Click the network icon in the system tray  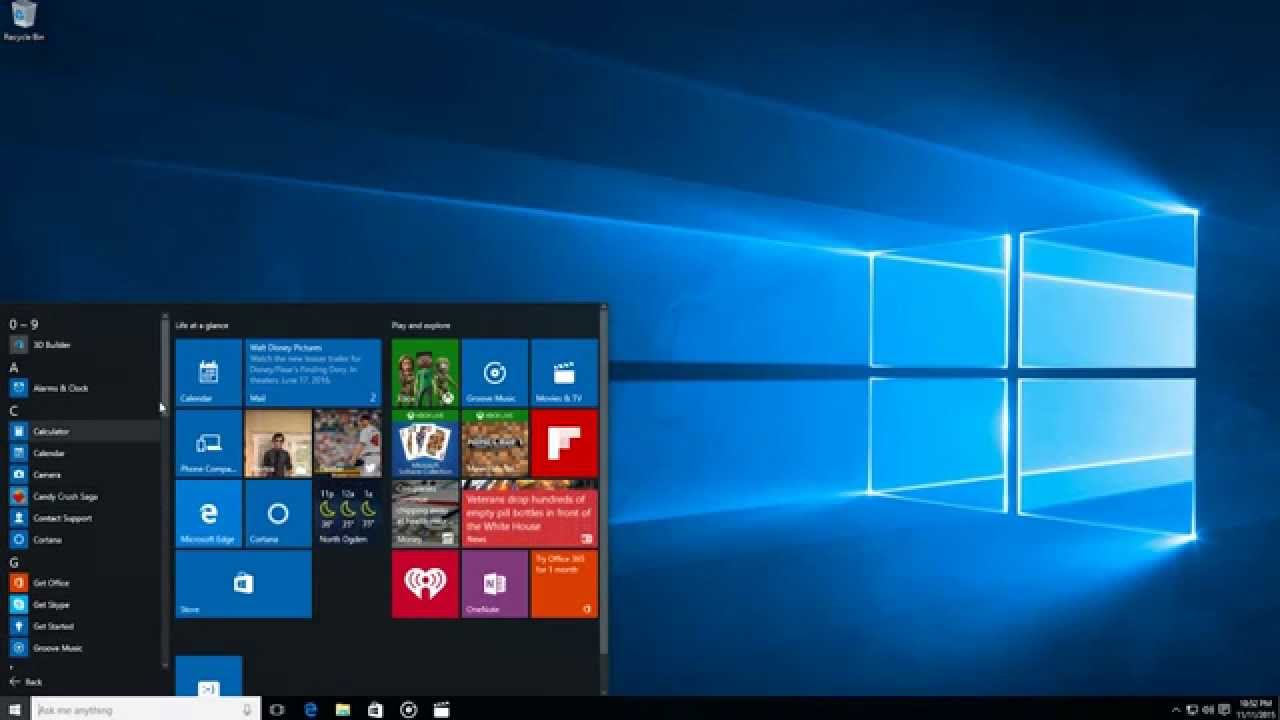1193,710
